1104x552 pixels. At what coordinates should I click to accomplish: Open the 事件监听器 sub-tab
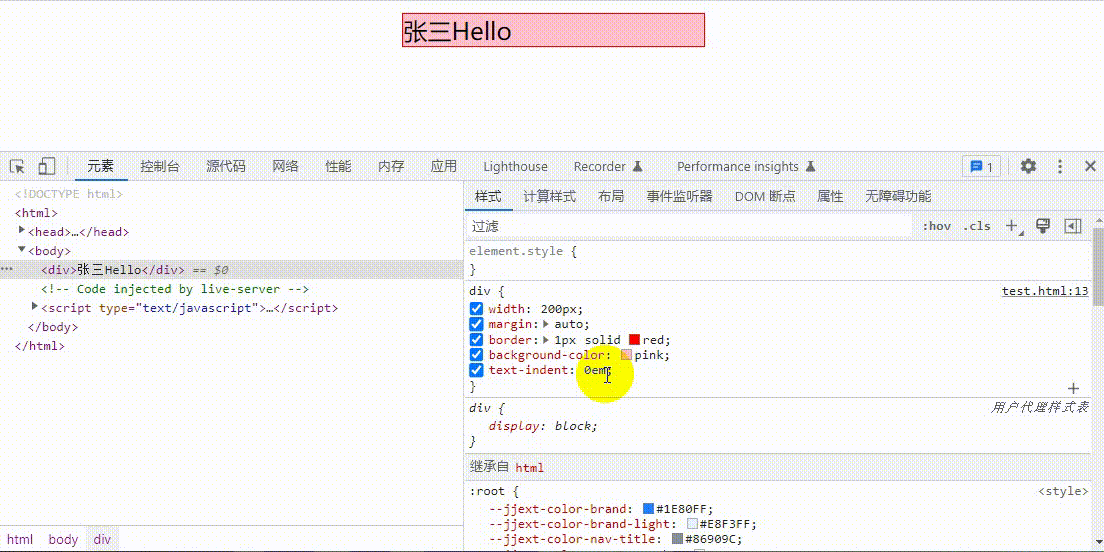(679, 196)
